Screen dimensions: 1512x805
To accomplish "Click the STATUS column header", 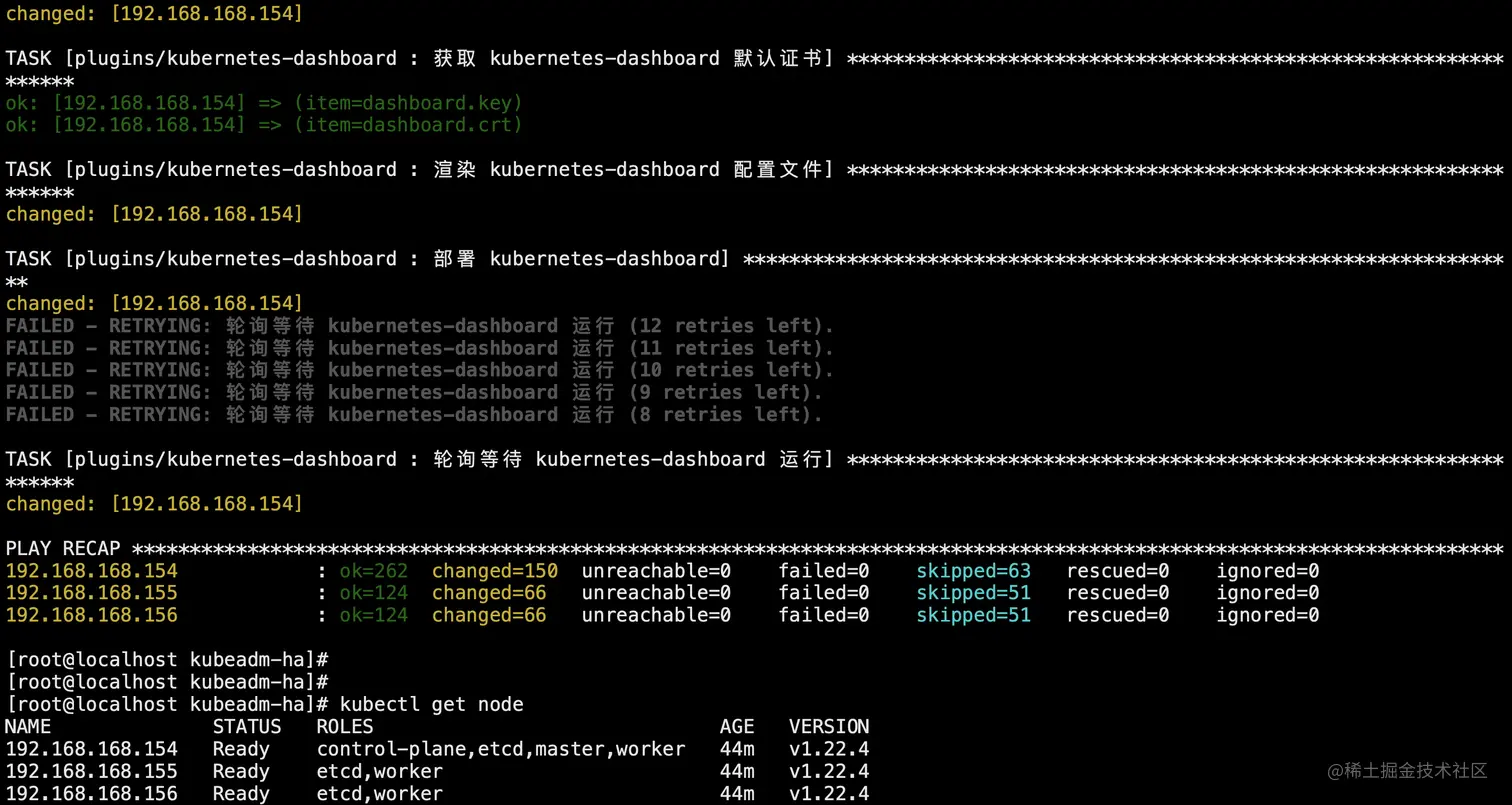I will 247,727.
